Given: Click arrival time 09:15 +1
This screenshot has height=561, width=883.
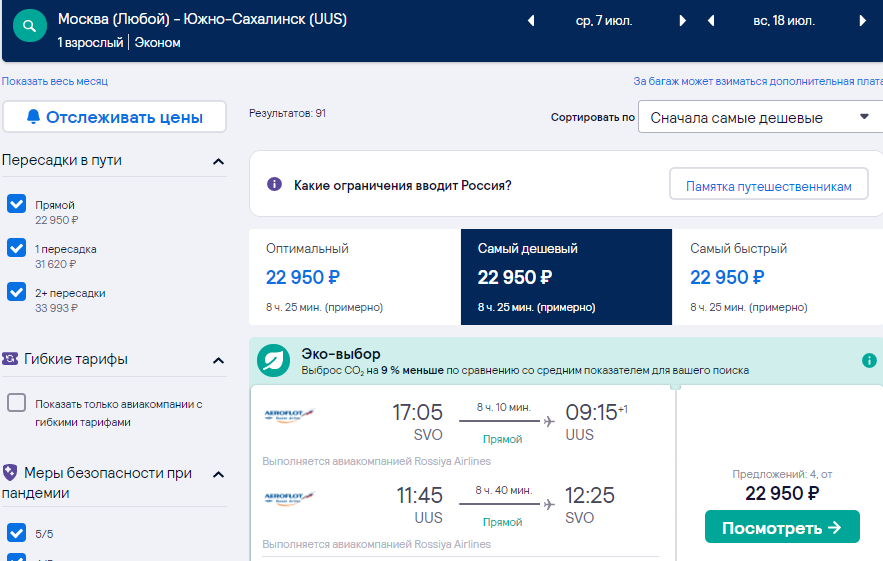Looking at the screenshot, I should coord(596,412).
